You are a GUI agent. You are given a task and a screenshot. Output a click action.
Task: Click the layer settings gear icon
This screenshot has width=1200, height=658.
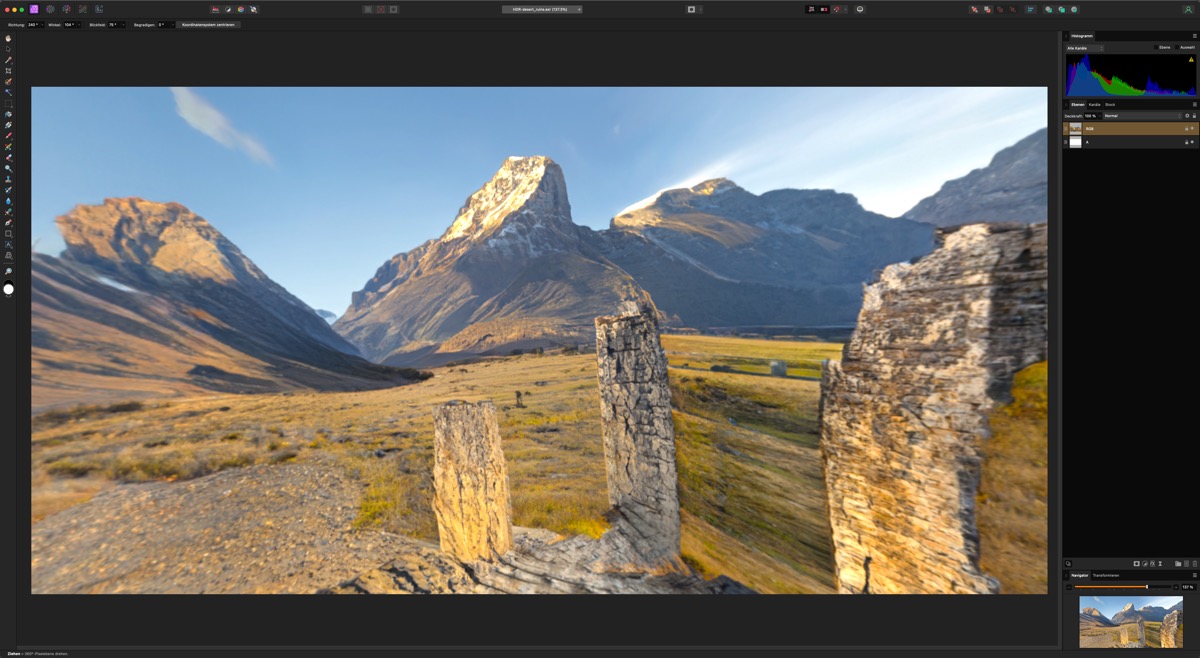(x=1186, y=116)
